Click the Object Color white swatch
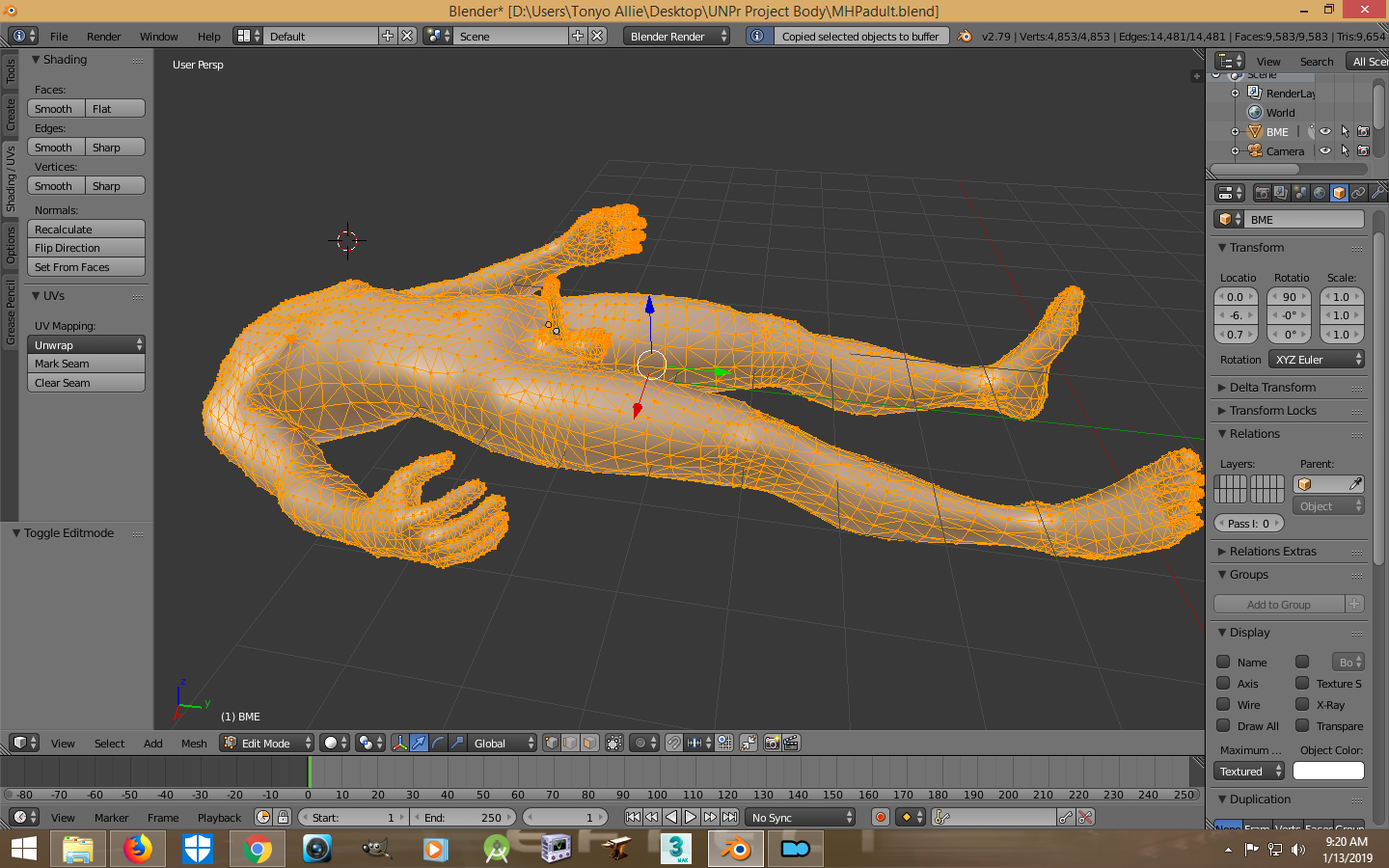The height and width of the screenshot is (868, 1389). click(1328, 771)
